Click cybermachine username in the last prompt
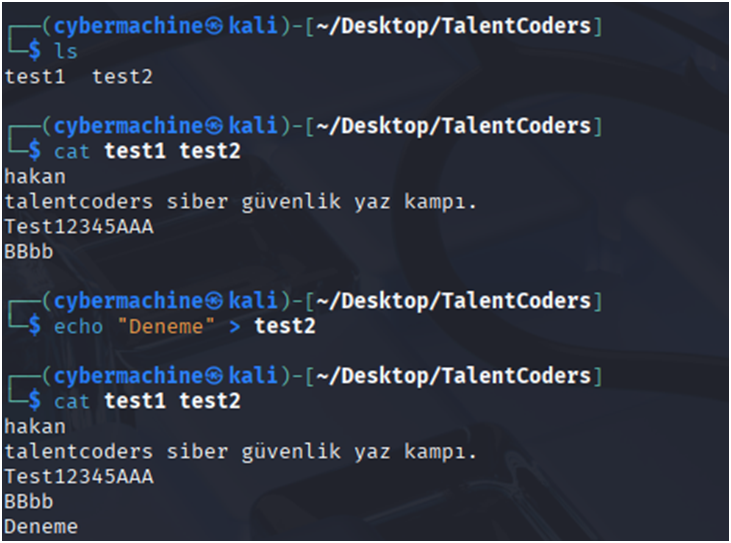The image size is (731, 543). 129,377
